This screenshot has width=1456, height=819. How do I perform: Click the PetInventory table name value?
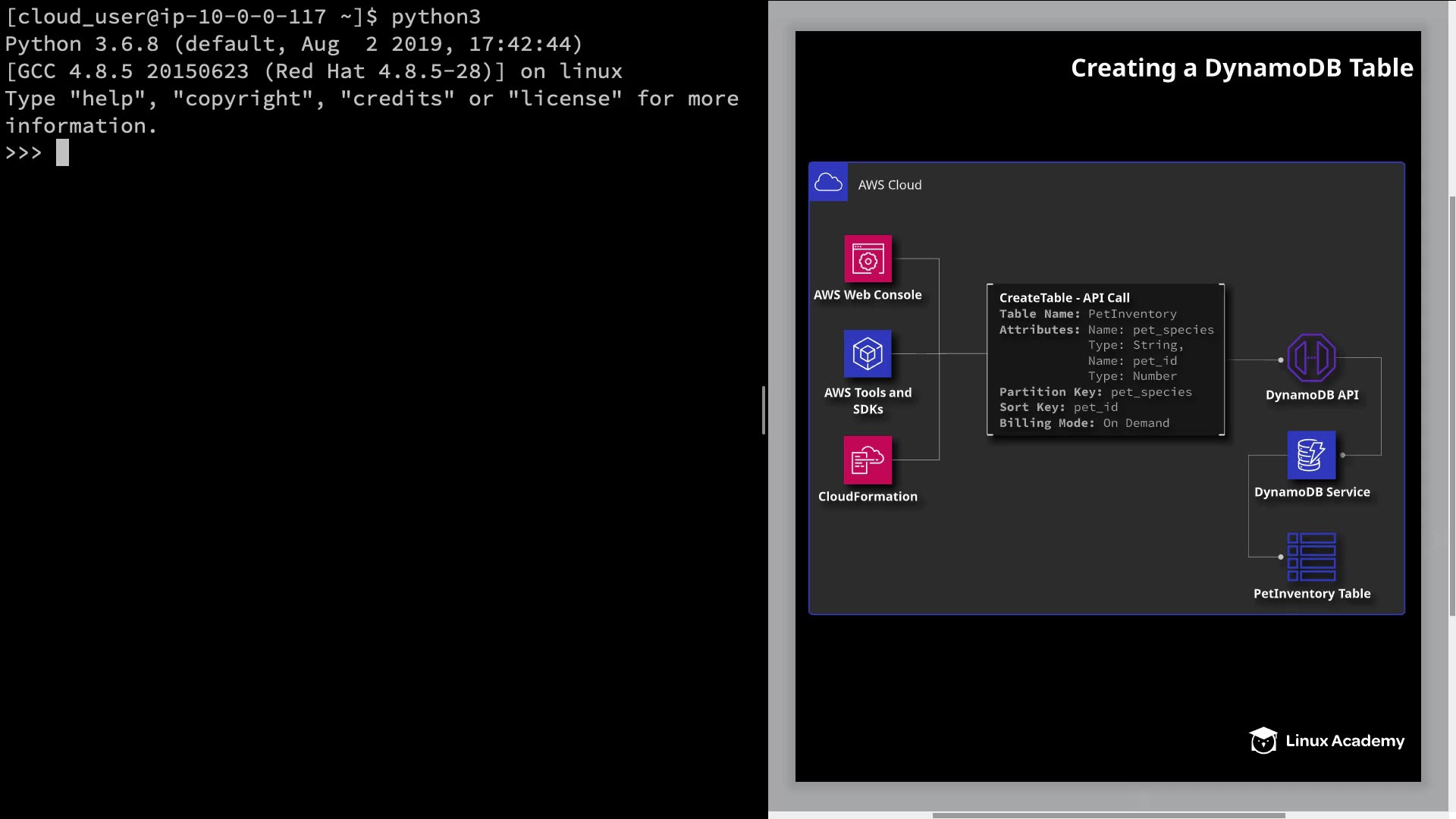click(1132, 314)
